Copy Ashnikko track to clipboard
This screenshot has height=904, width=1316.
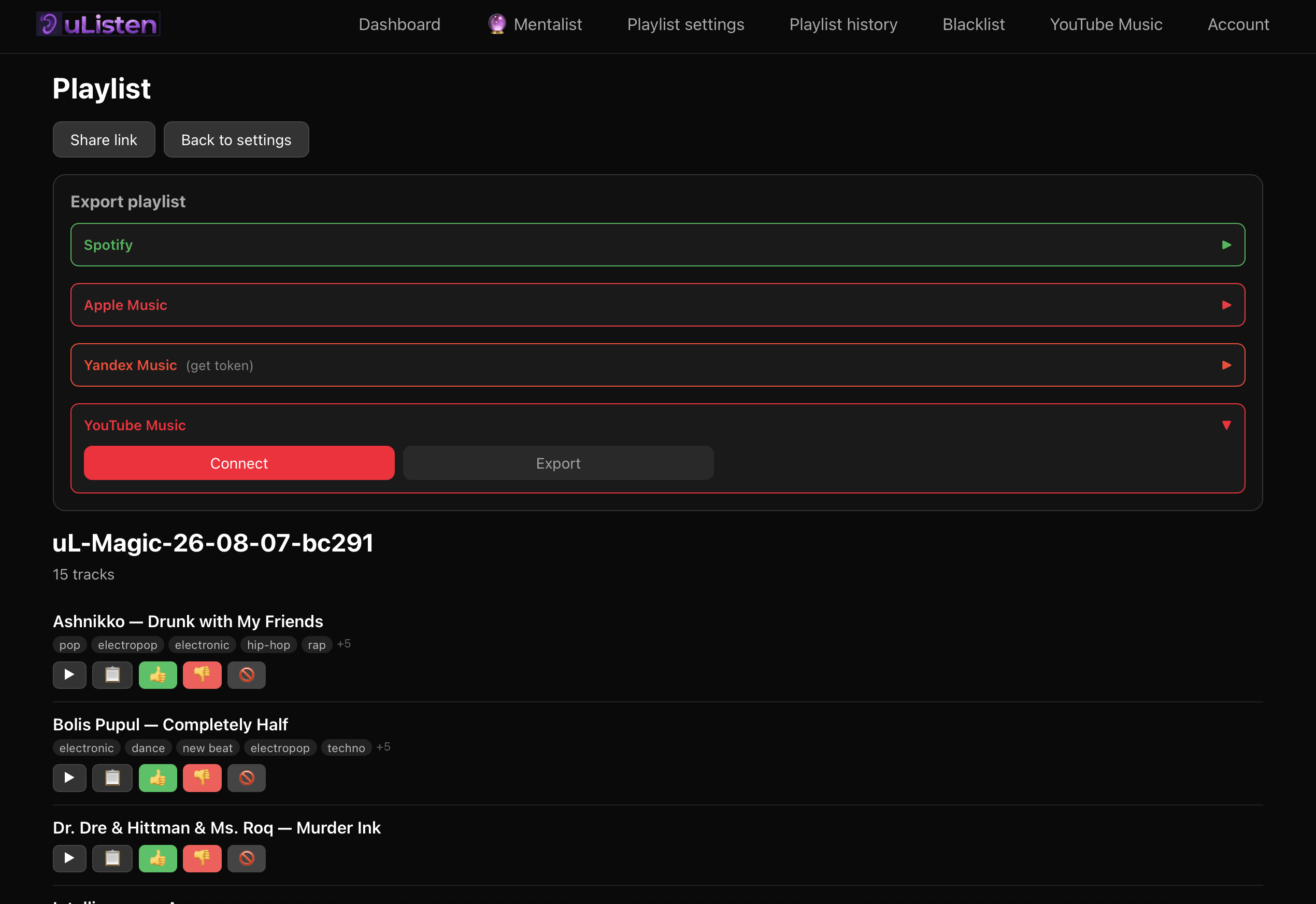(x=112, y=674)
